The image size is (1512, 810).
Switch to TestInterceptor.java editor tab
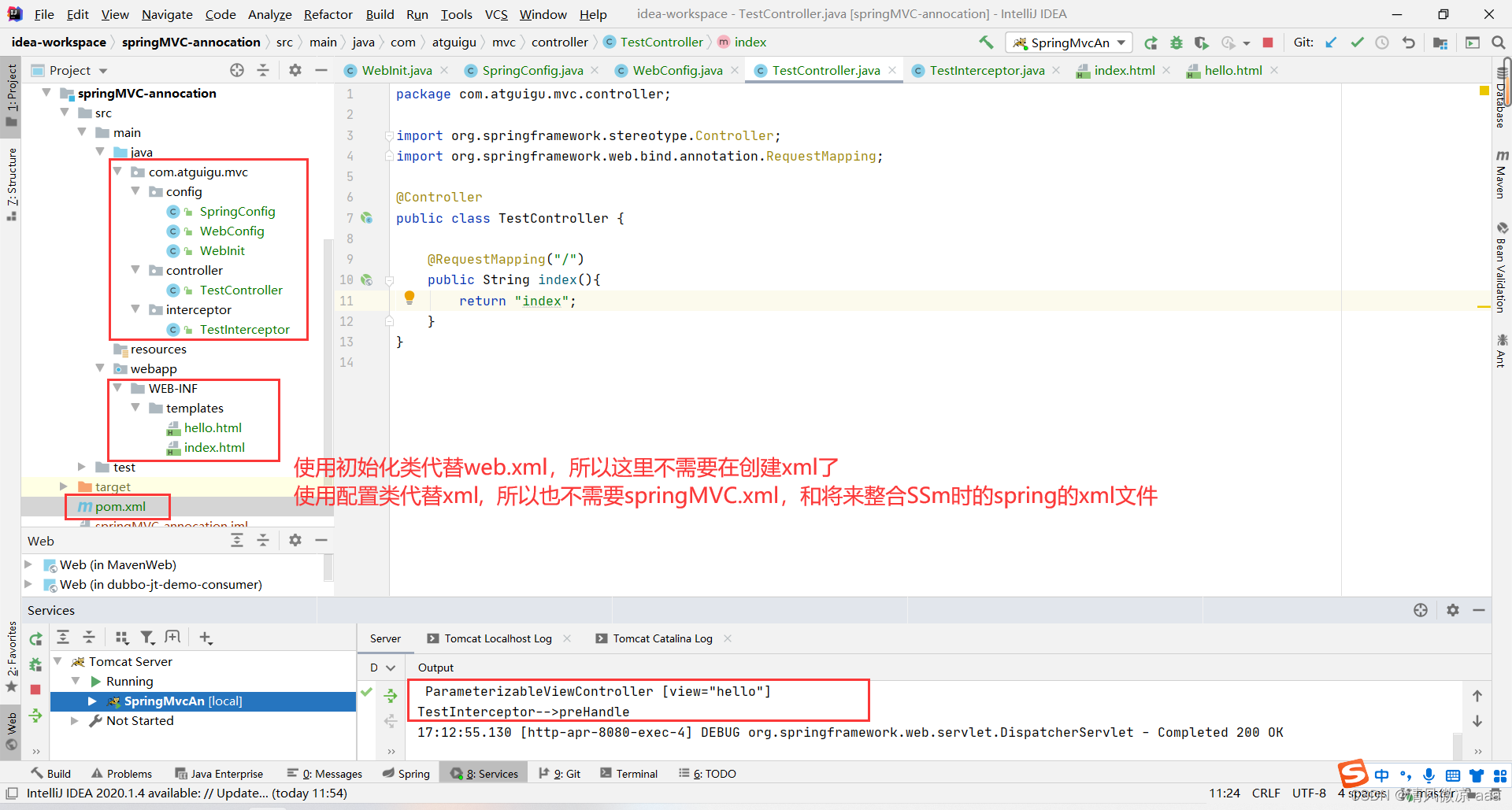[x=987, y=70]
